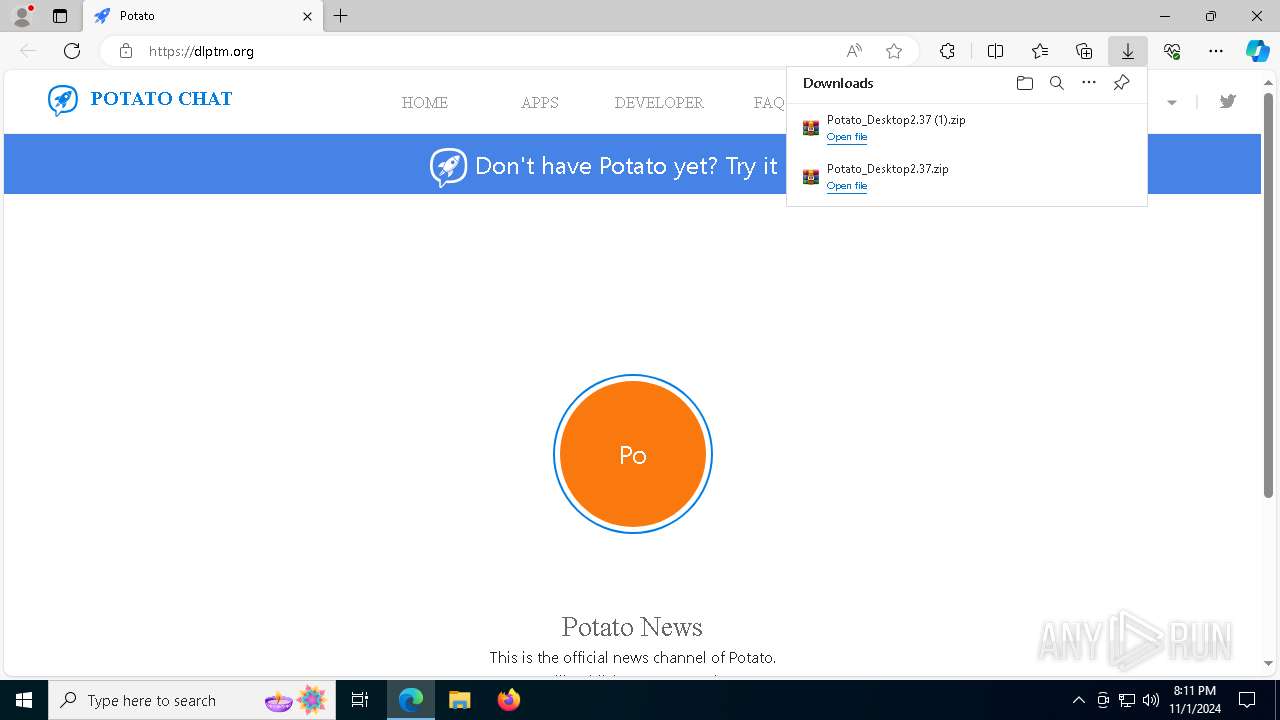The width and height of the screenshot is (1280, 720).
Task: Open File Explorer on taskbar
Action: [x=459, y=700]
